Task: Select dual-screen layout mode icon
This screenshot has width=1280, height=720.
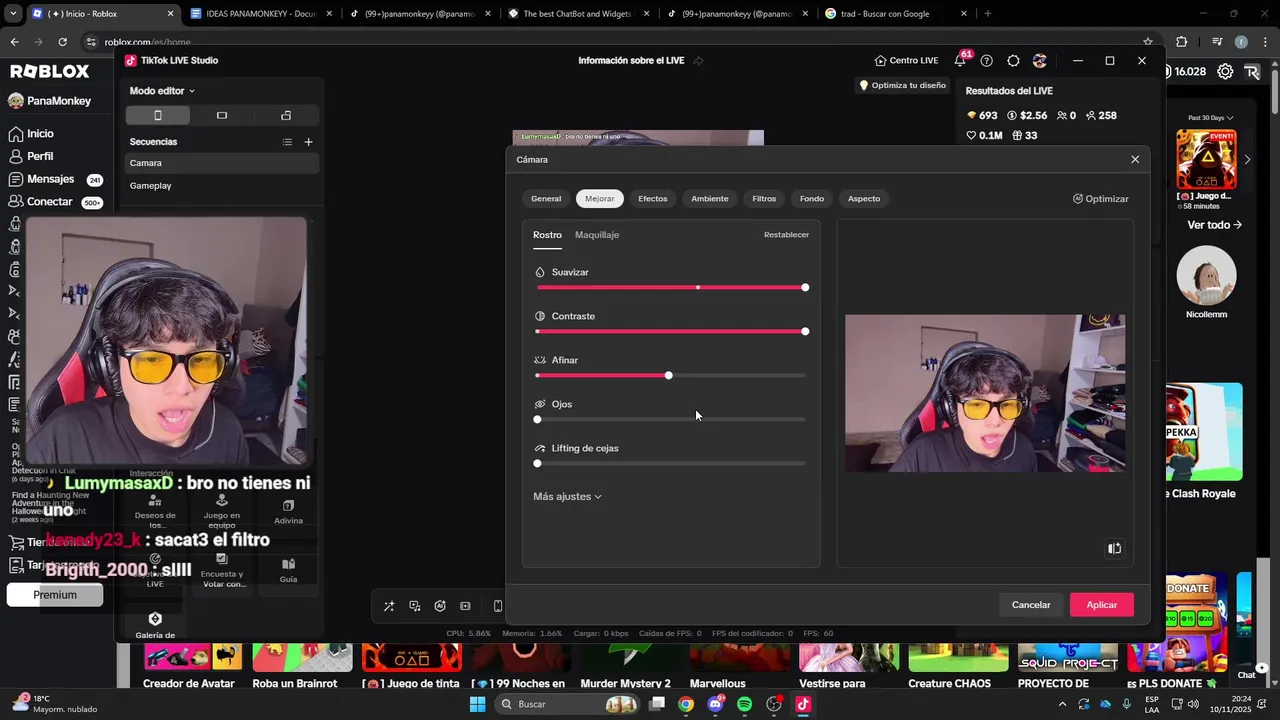Action: click(286, 115)
